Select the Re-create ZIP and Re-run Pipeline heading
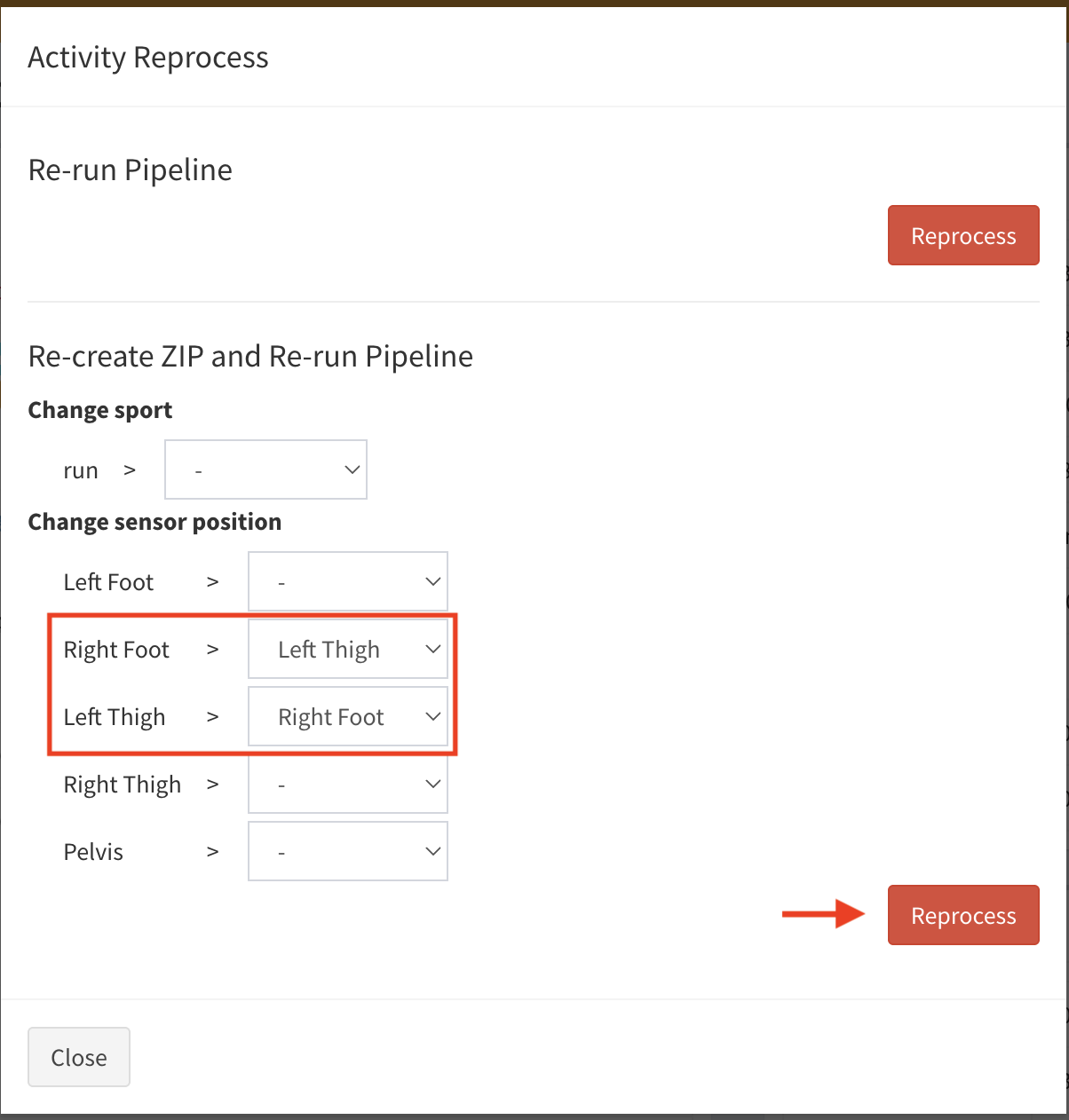 point(250,356)
